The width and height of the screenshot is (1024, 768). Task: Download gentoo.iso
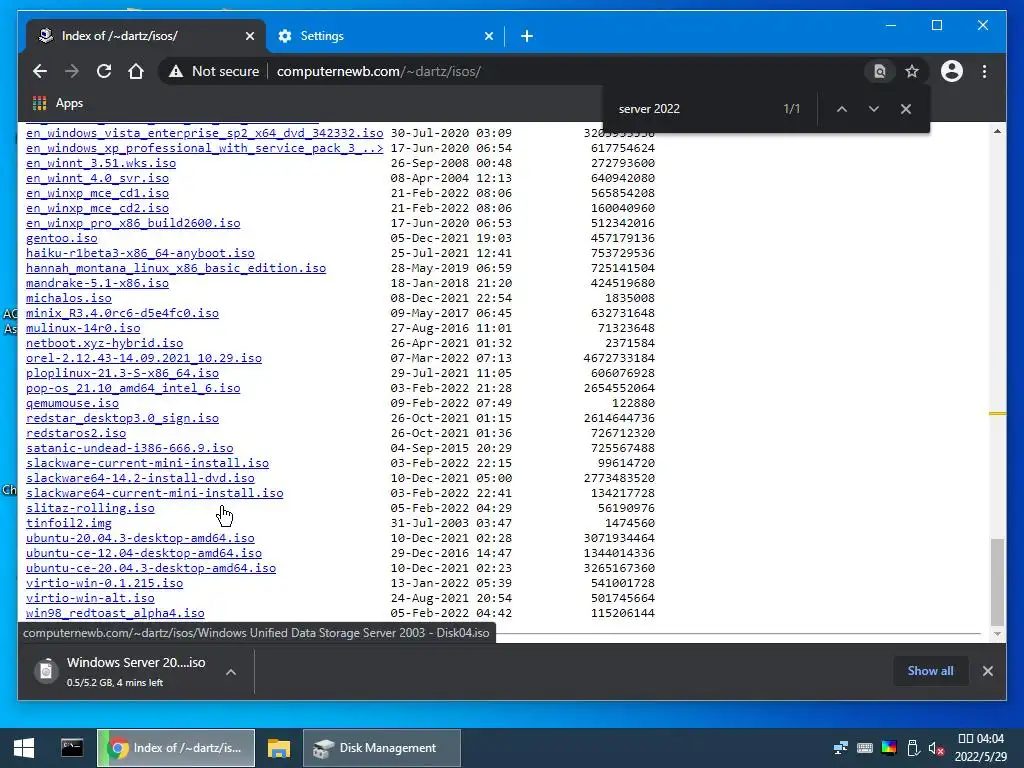pos(61,238)
